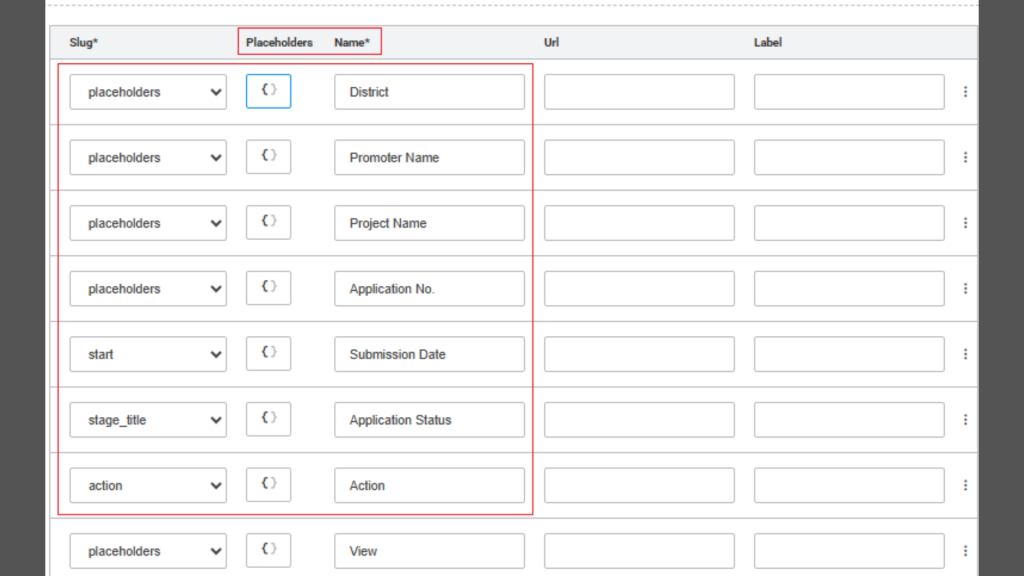Open placeholders picker for Action row
The image size is (1024, 576).
coord(268,485)
